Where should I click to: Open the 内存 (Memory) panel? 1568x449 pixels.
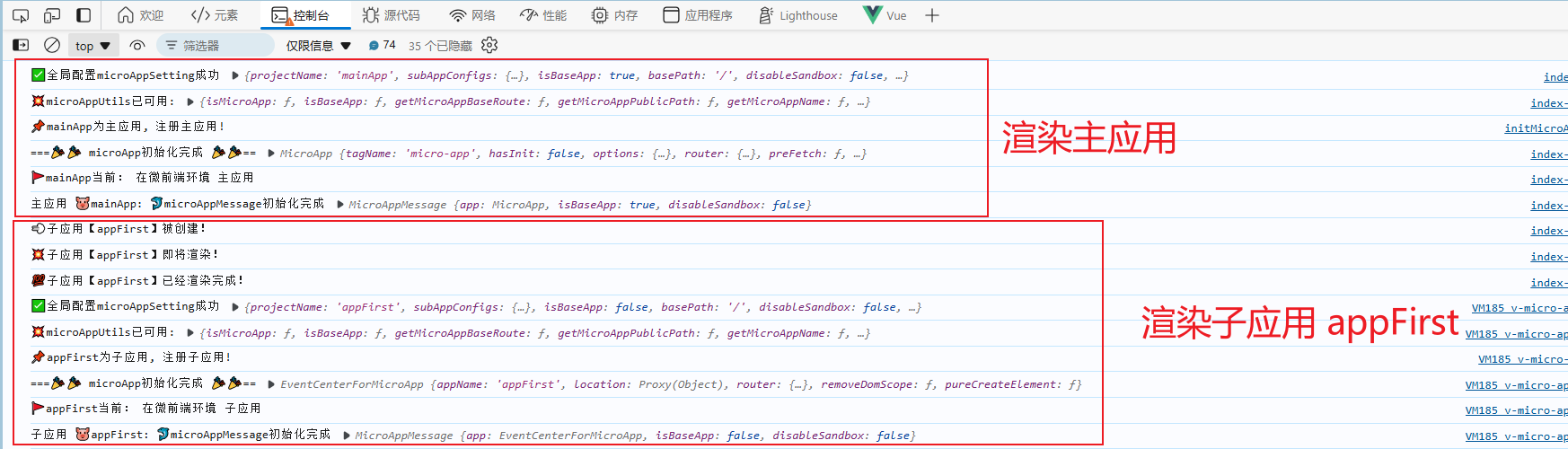coord(615,15)
